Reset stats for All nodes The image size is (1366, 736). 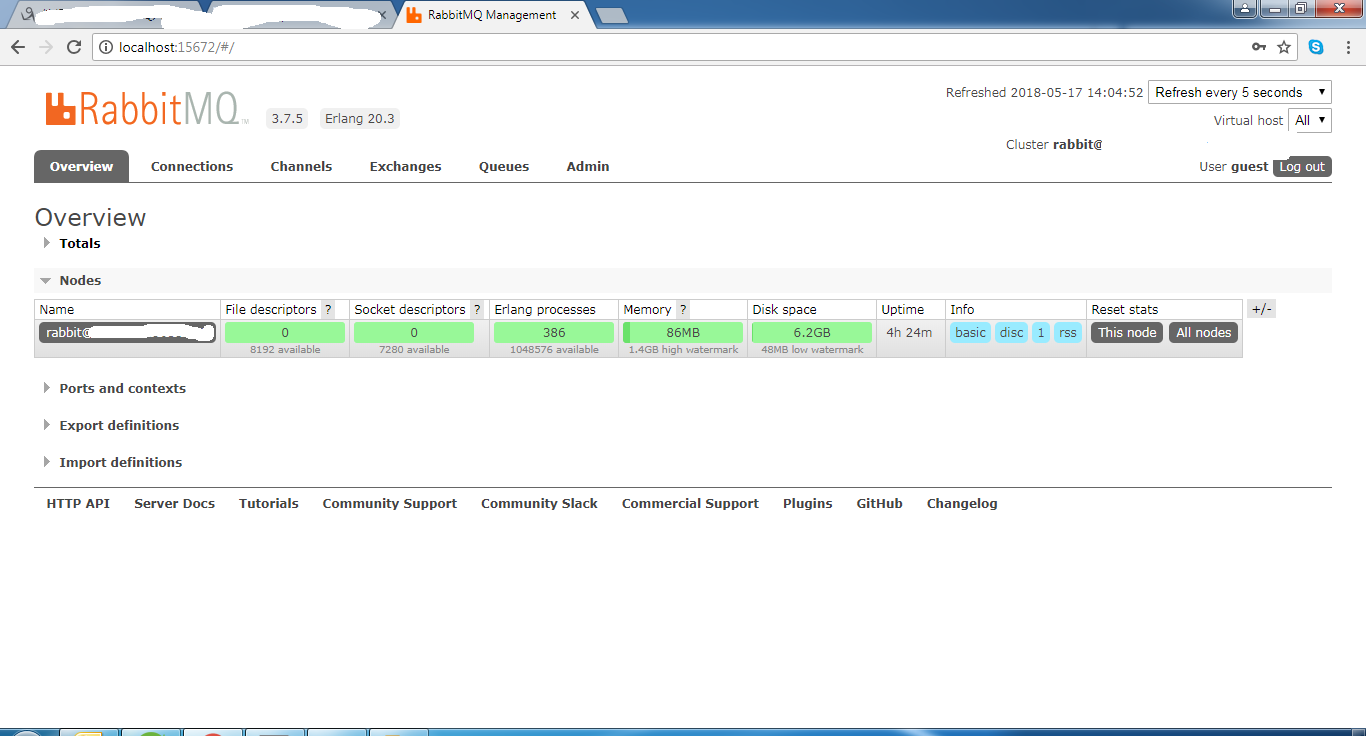point(1204,332)
